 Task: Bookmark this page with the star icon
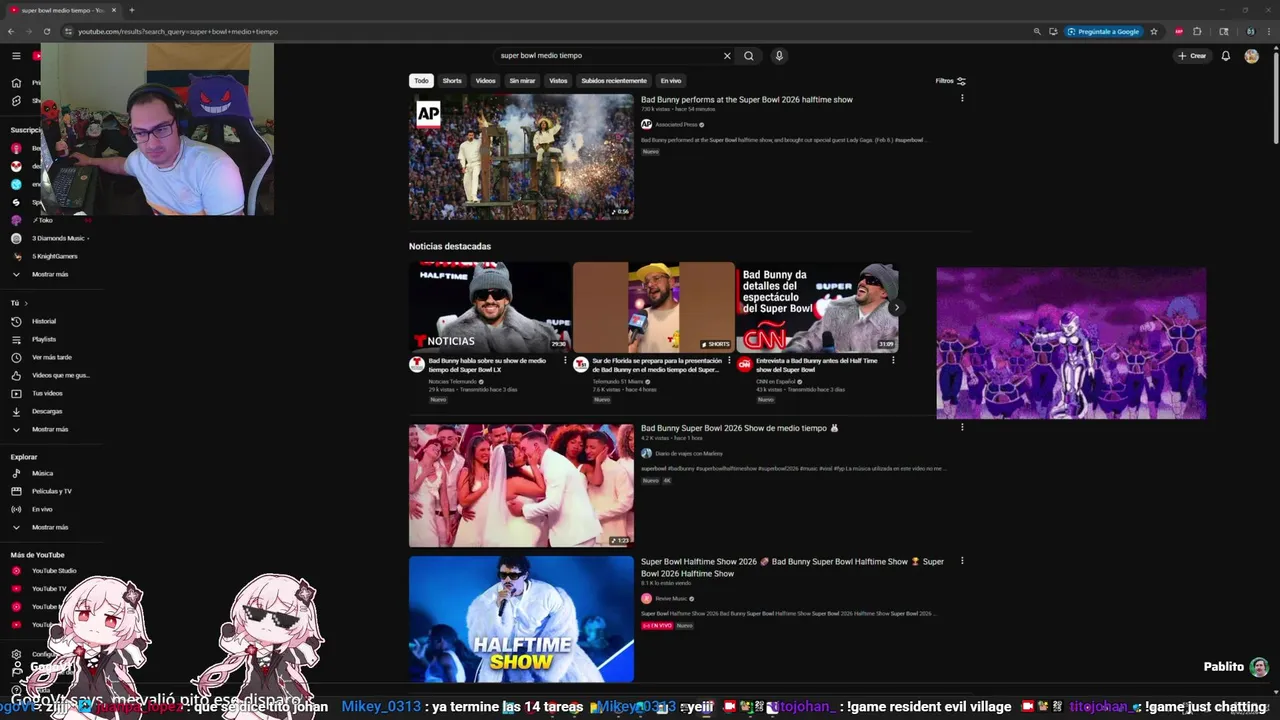[1154, 31]
